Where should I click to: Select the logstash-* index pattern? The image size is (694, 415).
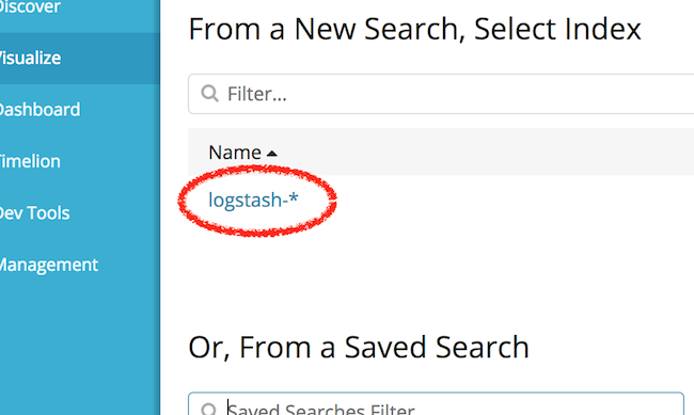pos(253,200)
